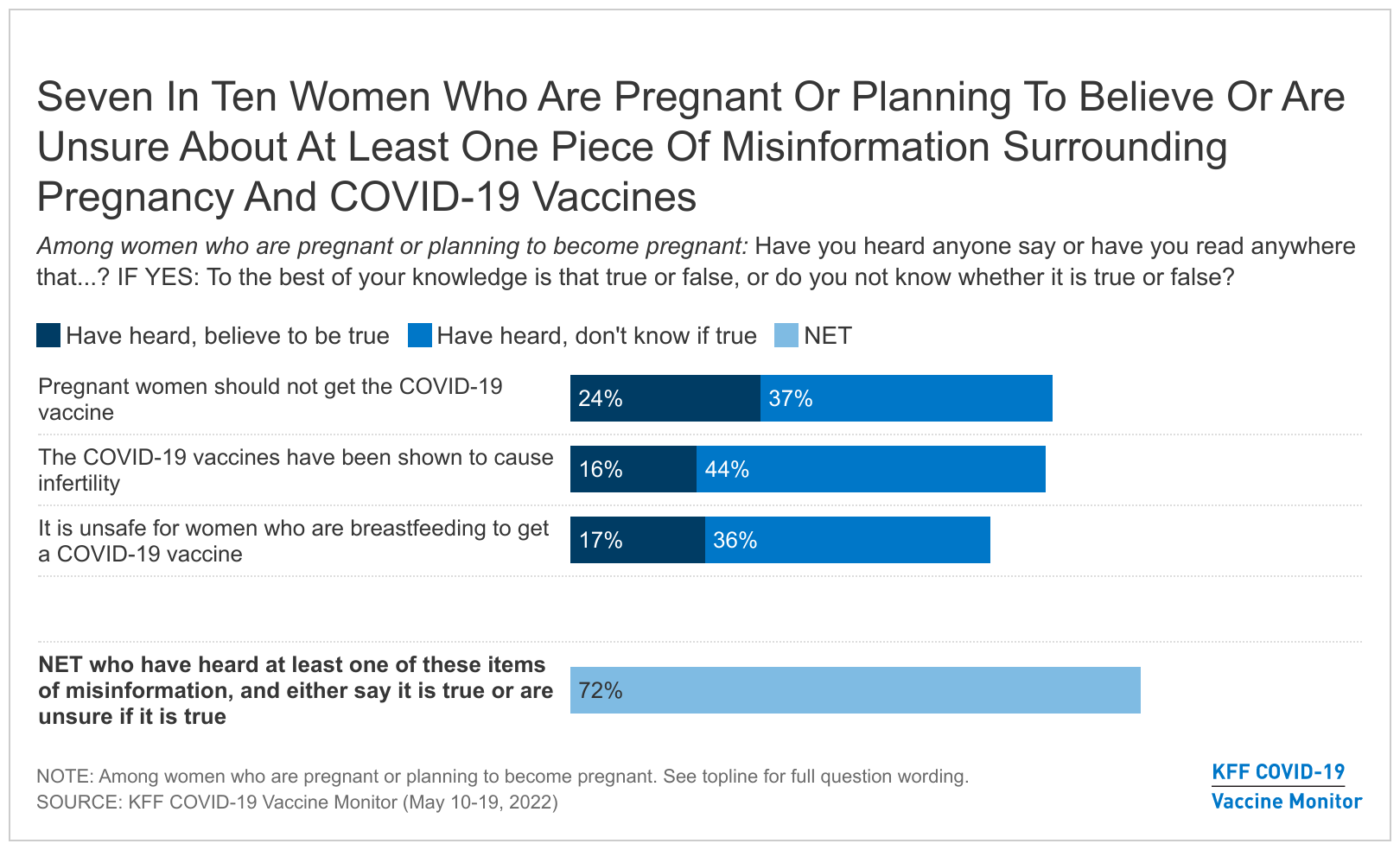Open the KFF COVID-19 Vaccine Monitor logo link
The width and height of the screenshot is (1400, 850).
point(1286,786)
